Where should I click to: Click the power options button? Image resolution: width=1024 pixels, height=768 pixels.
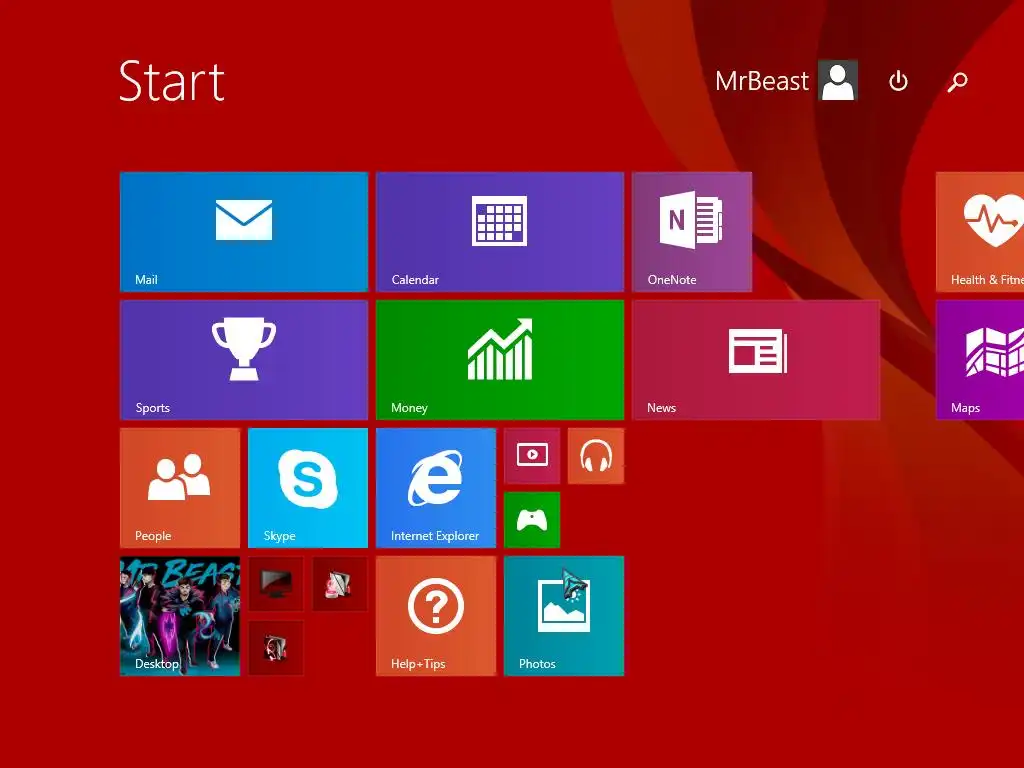(898, 81)
